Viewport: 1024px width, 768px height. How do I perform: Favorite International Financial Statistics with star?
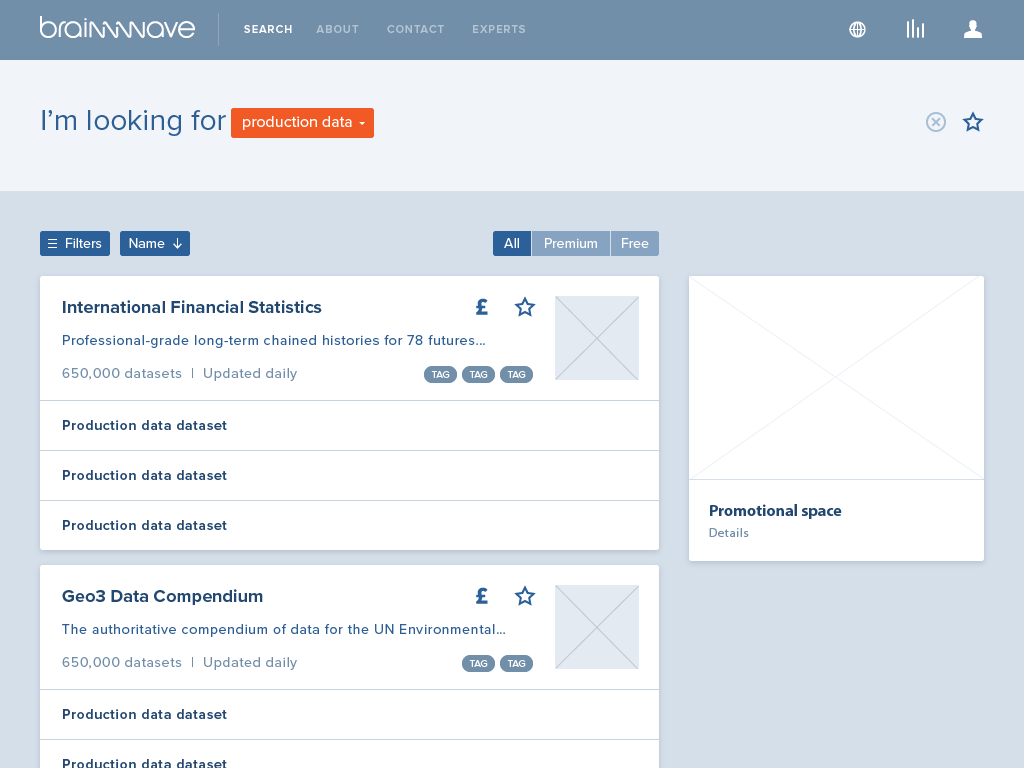click(525, 307)
